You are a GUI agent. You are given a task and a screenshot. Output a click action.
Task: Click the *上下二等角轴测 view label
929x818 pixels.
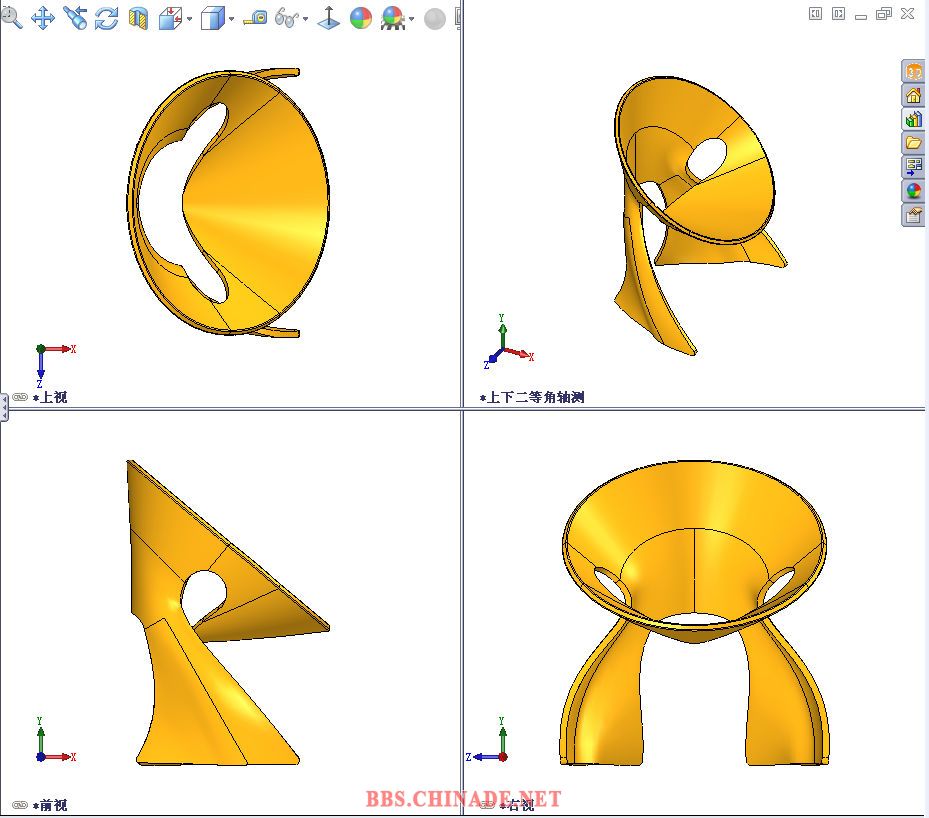pyautogui.click(x=532, y=397)
